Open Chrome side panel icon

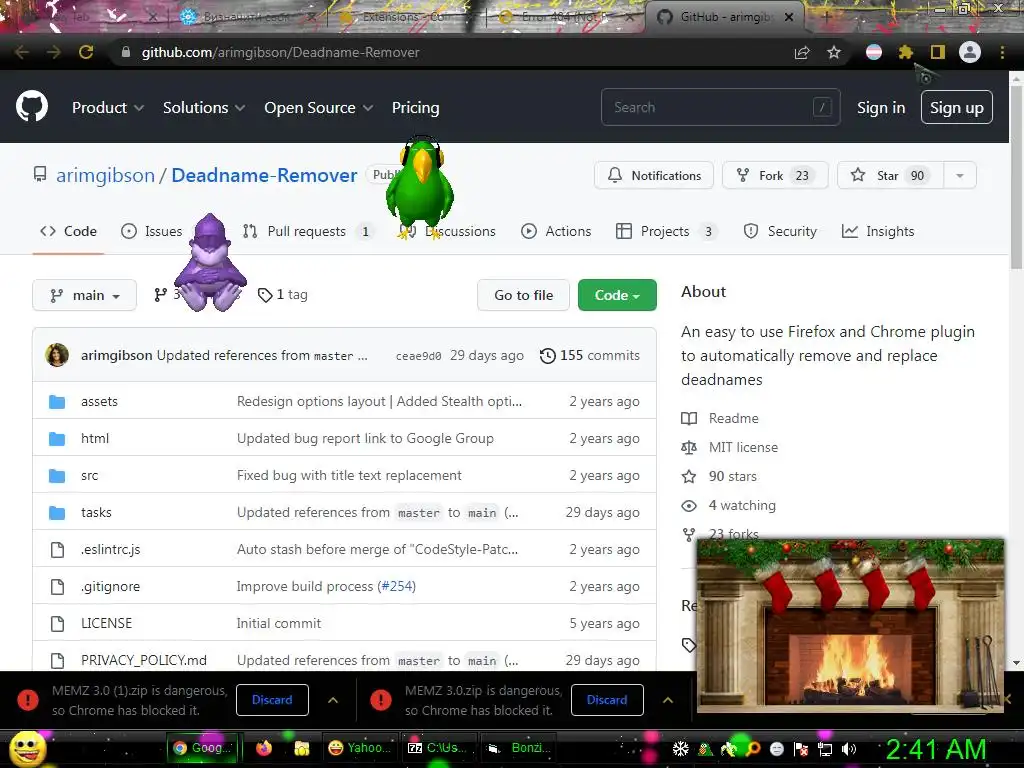(938, 52)
